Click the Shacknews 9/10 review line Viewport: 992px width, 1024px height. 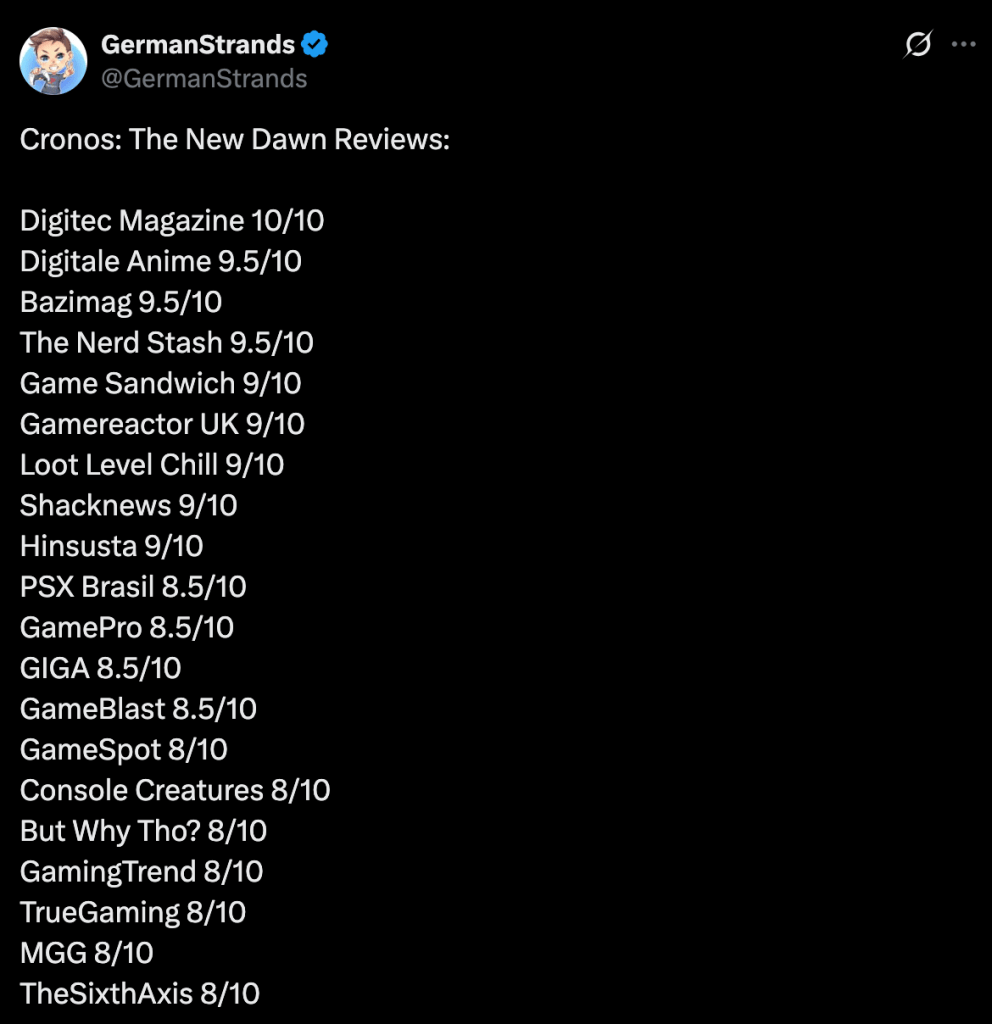(129, 506)
